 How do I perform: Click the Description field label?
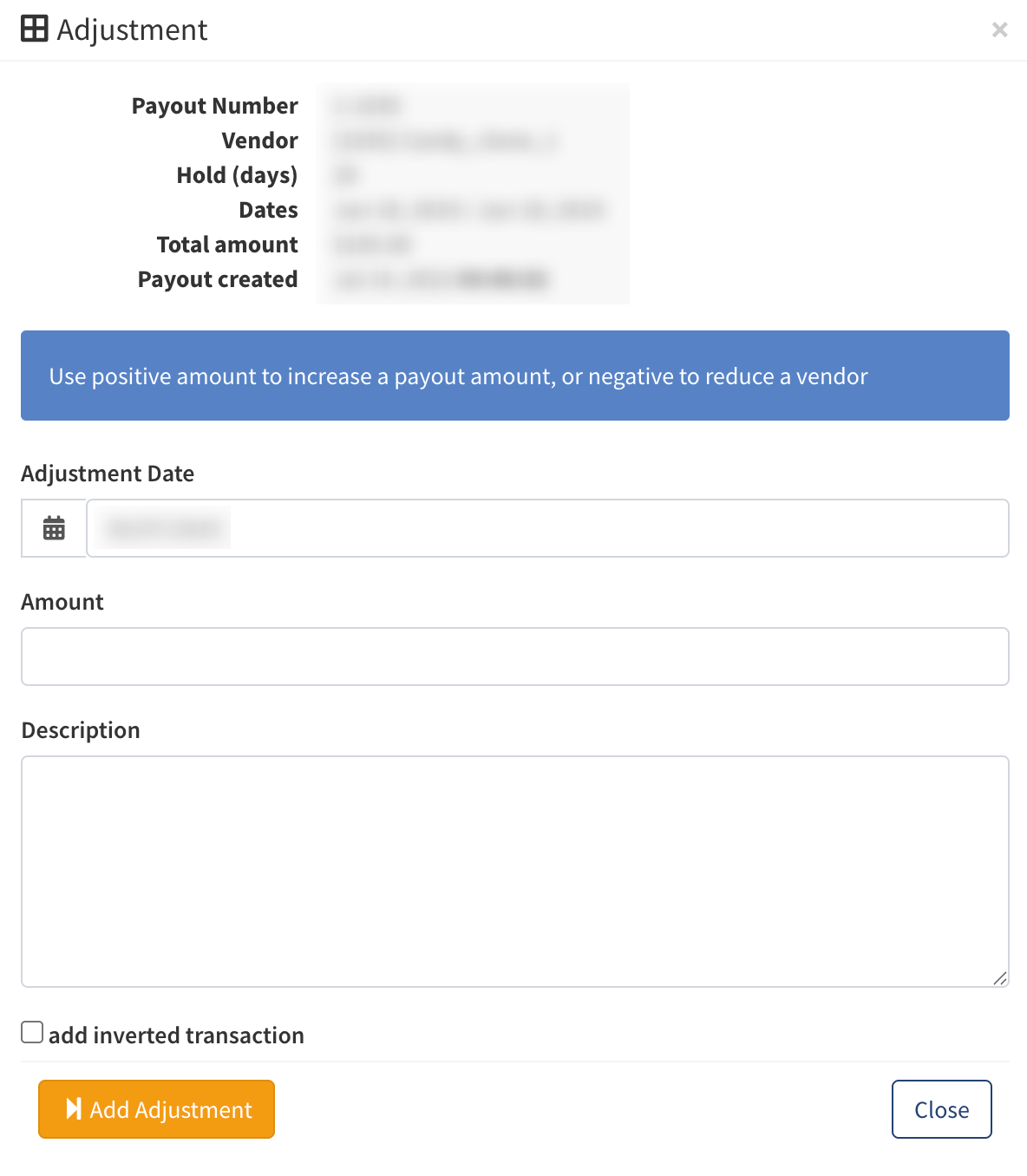81,730
